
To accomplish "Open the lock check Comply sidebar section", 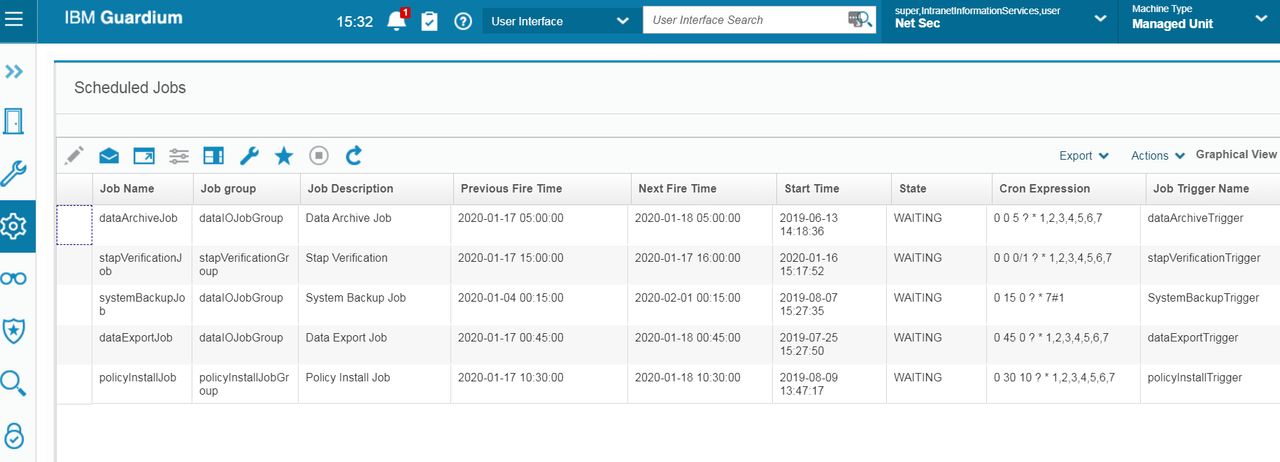I will (14, 436).
